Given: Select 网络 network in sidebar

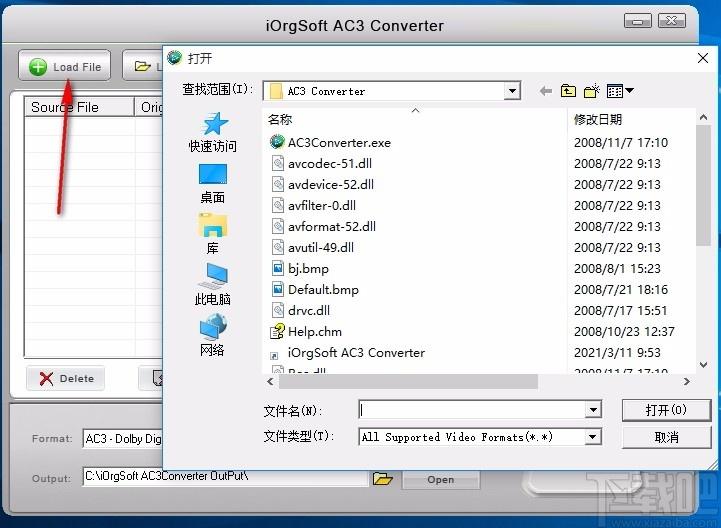Looking at the screenshot, I should coord(212,335).
